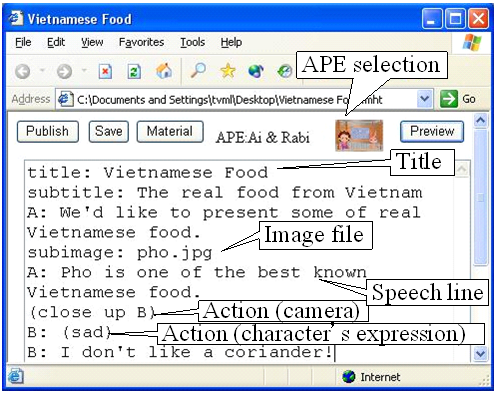The image size is (498, 394).
Task: Open the Forward button history dropdown arrow
Action: click(84, 70)
